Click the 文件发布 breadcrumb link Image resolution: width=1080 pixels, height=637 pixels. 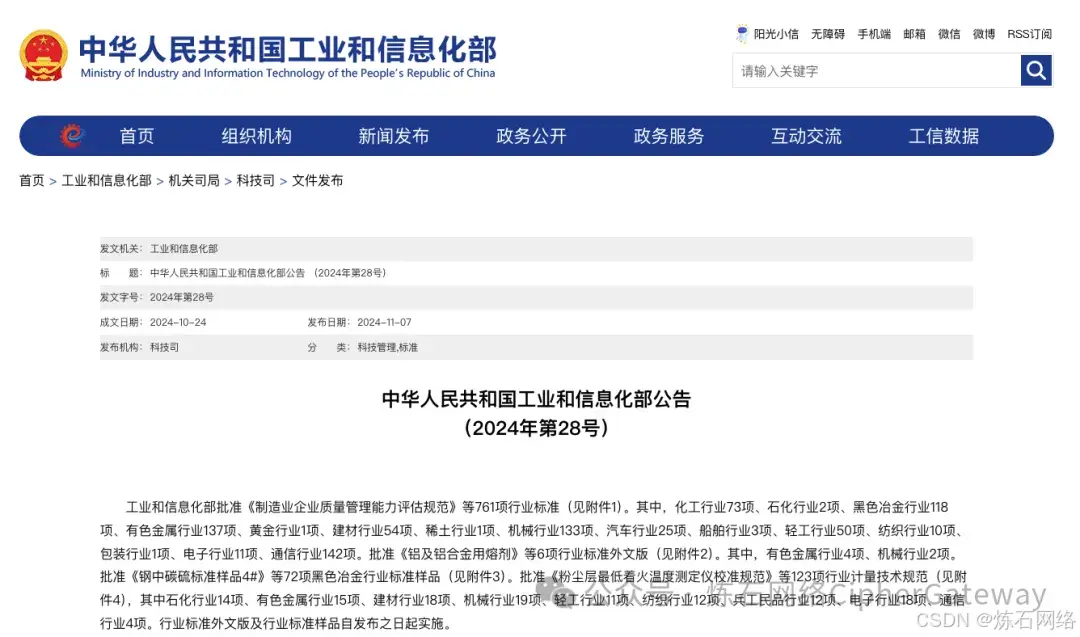pos(318,180)
